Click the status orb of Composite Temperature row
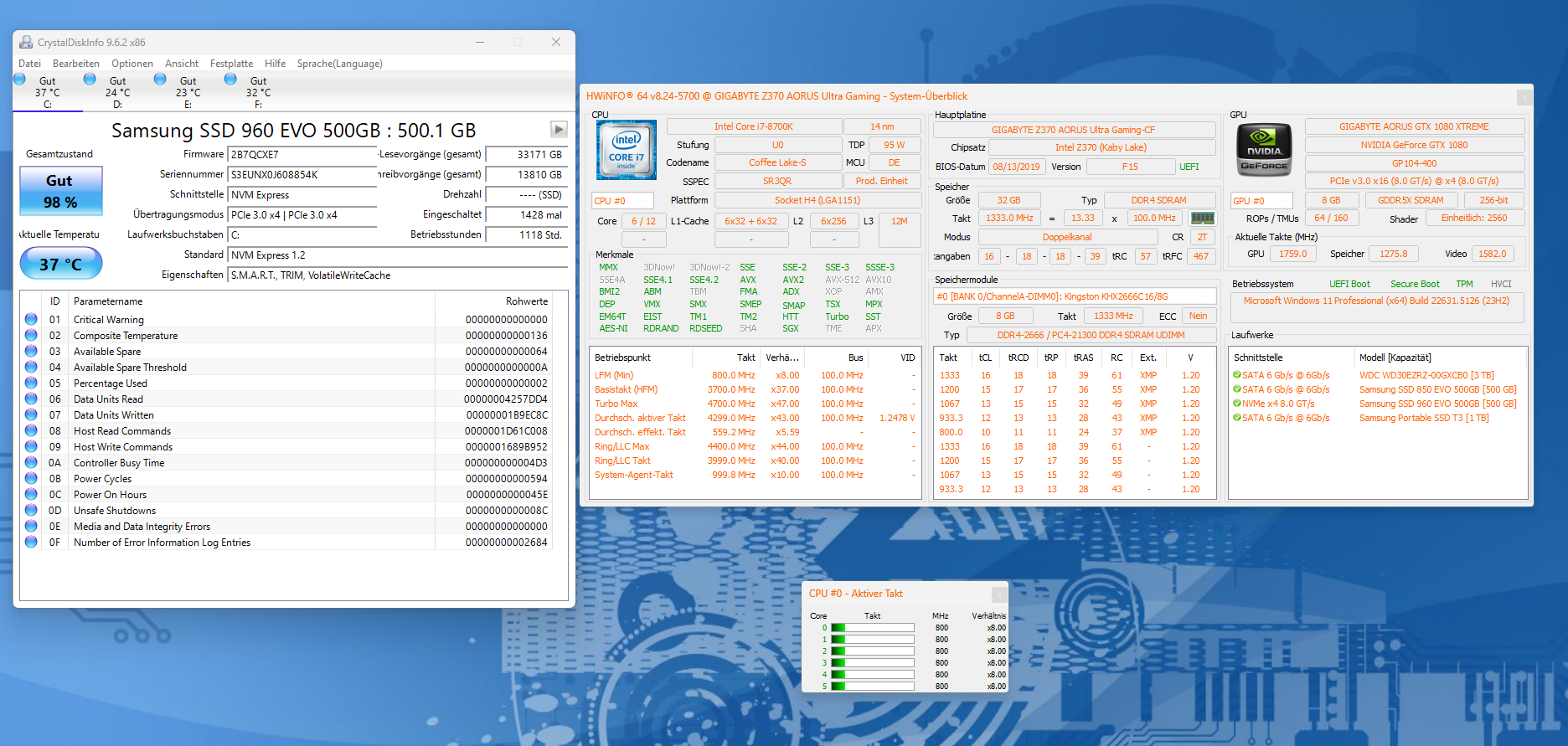 pos(31,335)
